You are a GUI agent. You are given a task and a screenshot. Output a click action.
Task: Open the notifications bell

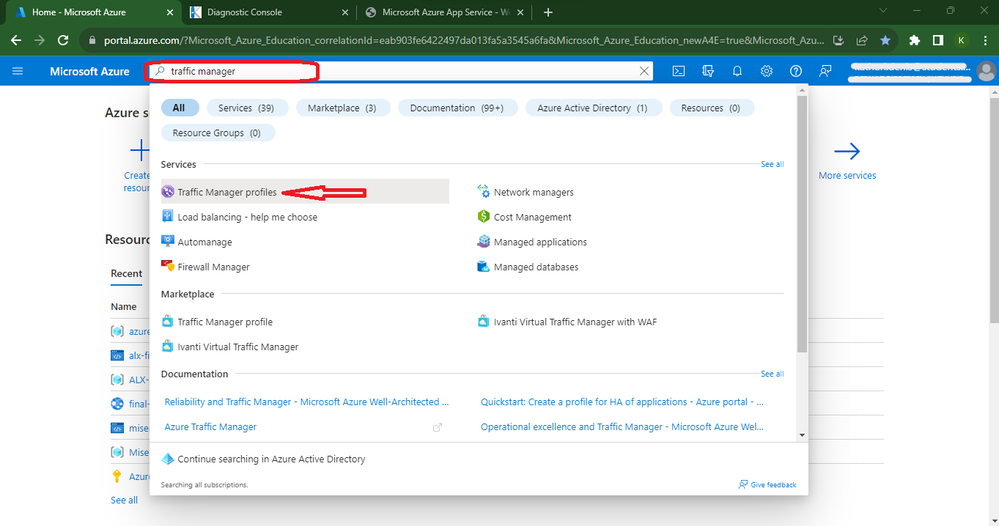737,71
